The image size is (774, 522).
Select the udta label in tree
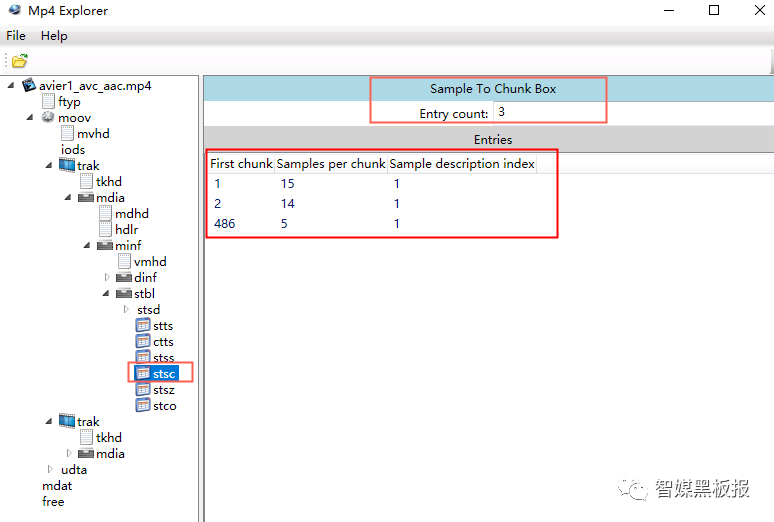tap(74, 470)
